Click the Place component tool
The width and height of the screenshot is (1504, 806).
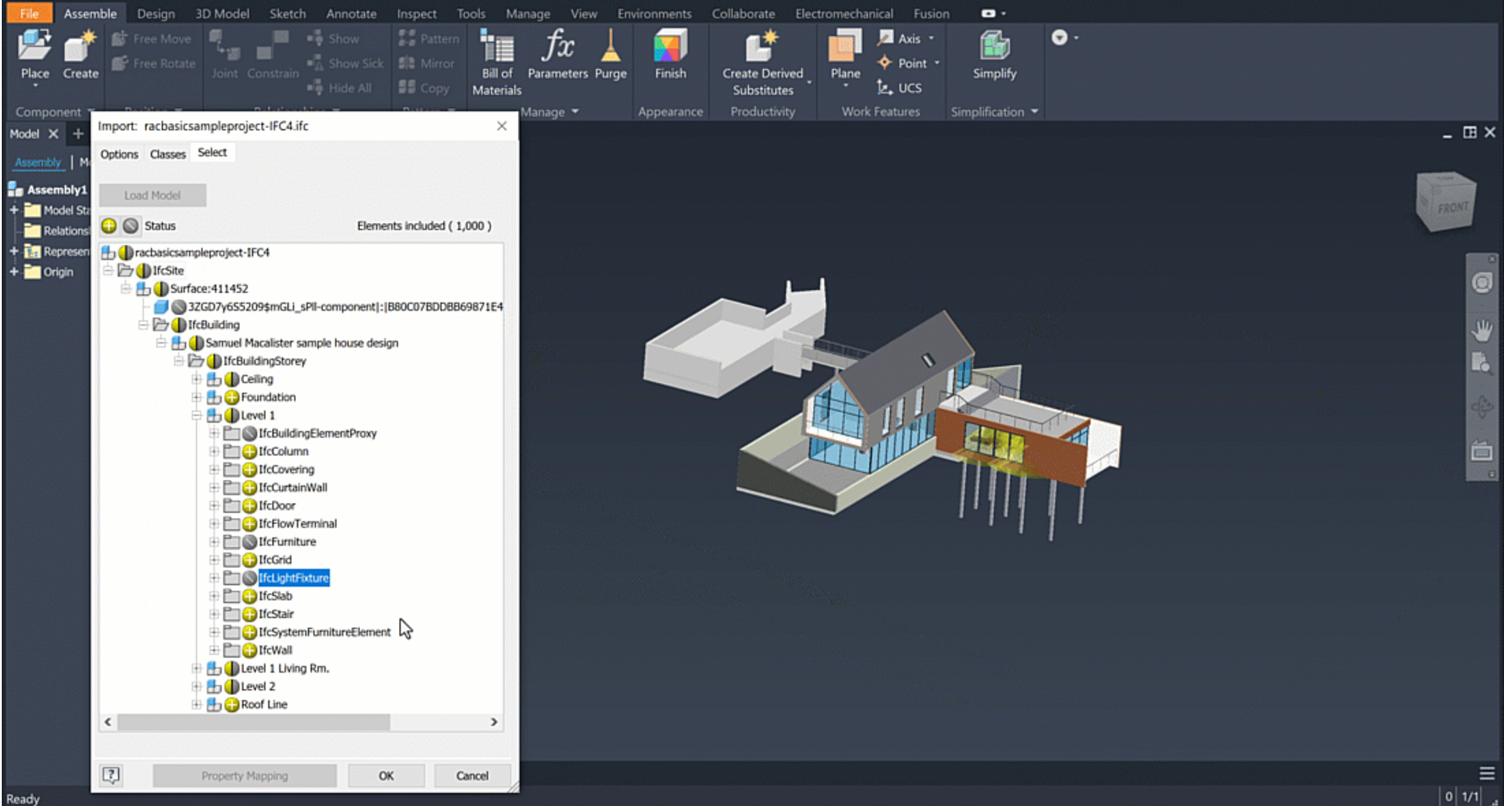(x=35, y=55)
